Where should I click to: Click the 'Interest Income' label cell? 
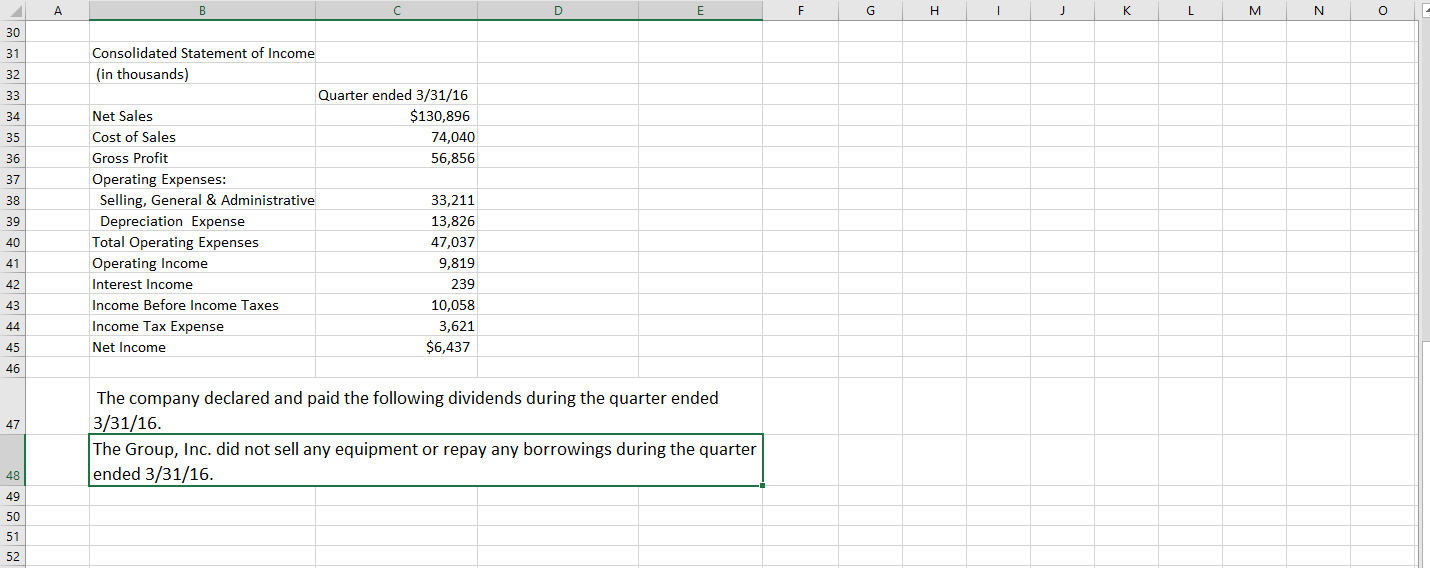[202, 284]
